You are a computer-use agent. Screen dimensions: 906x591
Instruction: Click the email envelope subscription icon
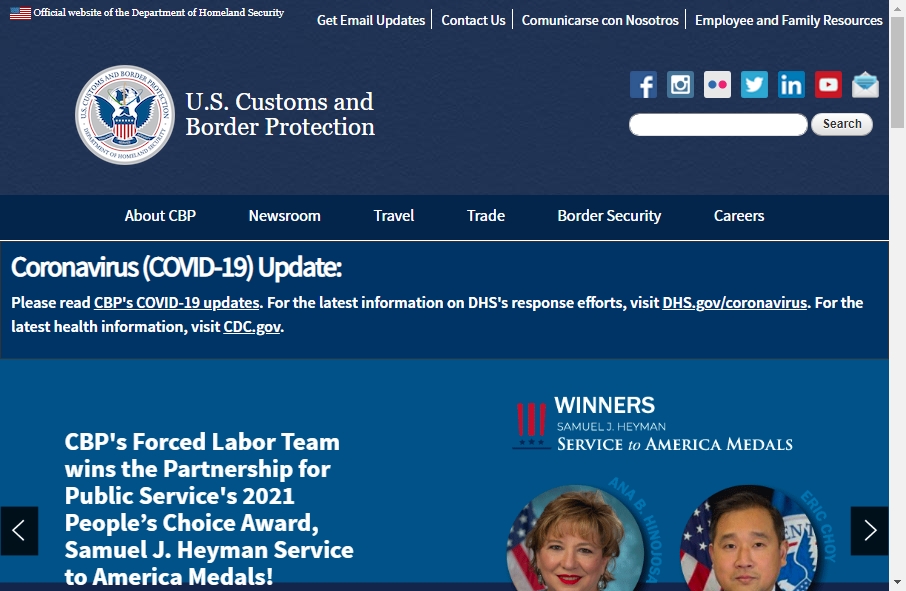pyautogui.click(x=865, y=85)
